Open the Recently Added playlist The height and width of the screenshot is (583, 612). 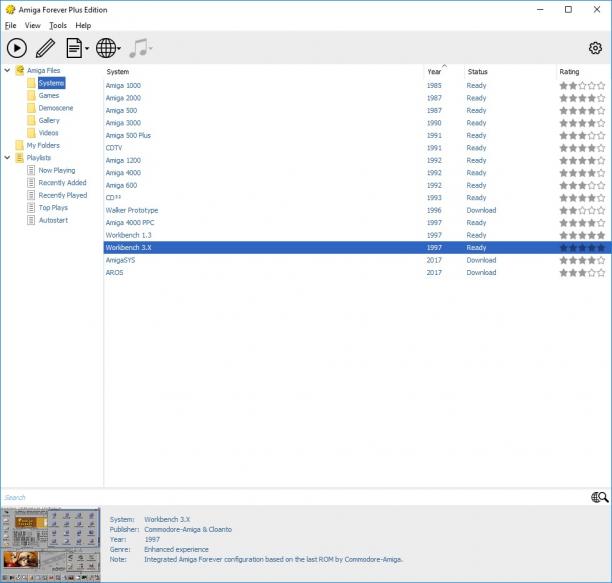point(62,183)
